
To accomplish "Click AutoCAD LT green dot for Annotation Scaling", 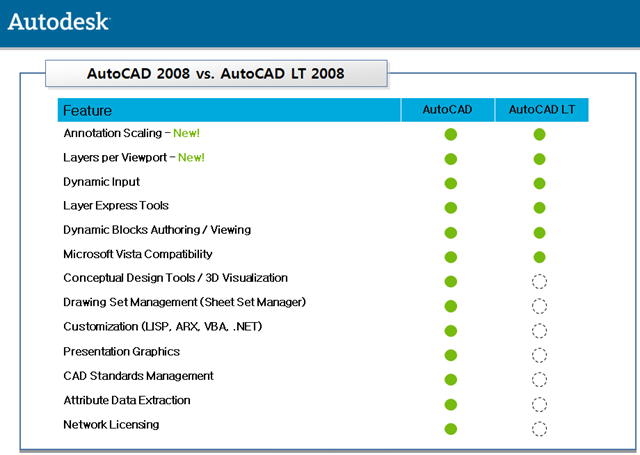I will pos(539,134).
